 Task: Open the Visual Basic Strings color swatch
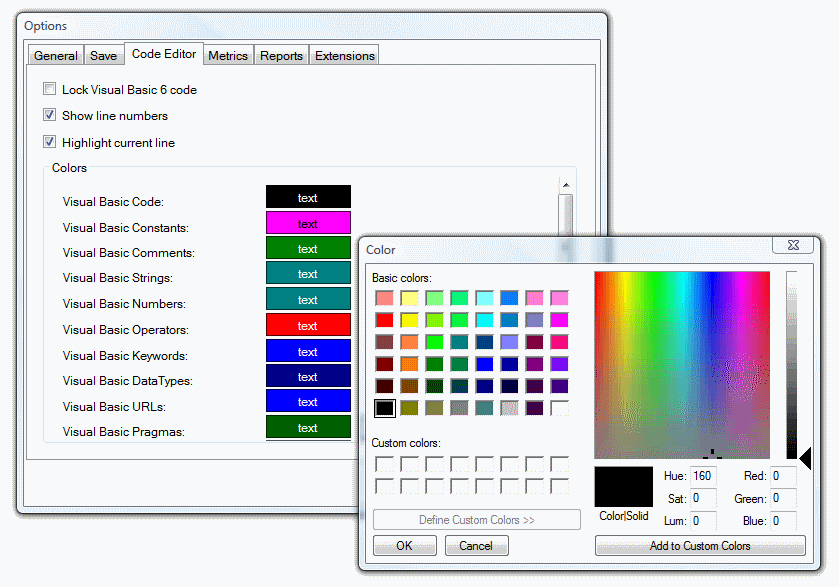coord(308,273)
